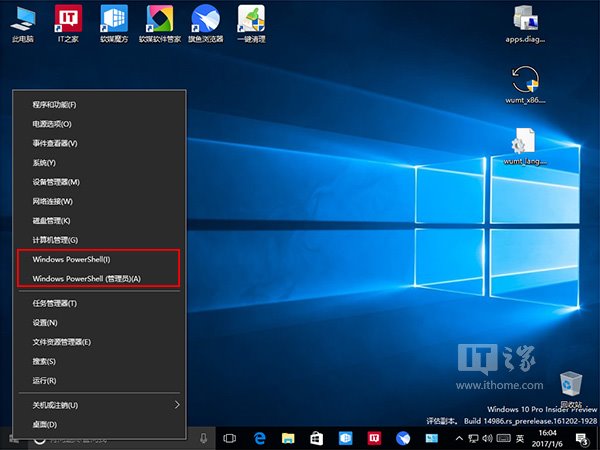
Task: Open the touch keyboard tray icon
Action: 504,438
